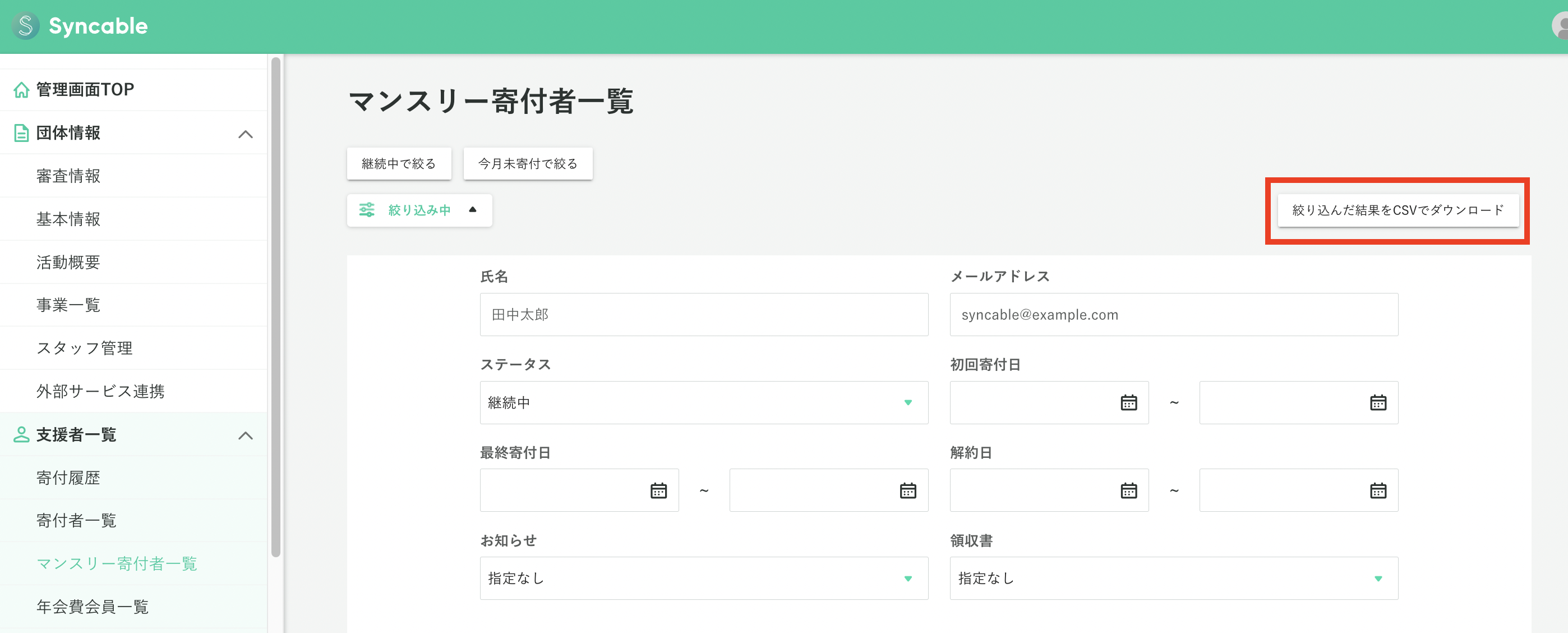The height and width of the screenshot is (633, 1568).
Task: Open the calendar picker for 解約日 start date
Action: coord(1128,490)
